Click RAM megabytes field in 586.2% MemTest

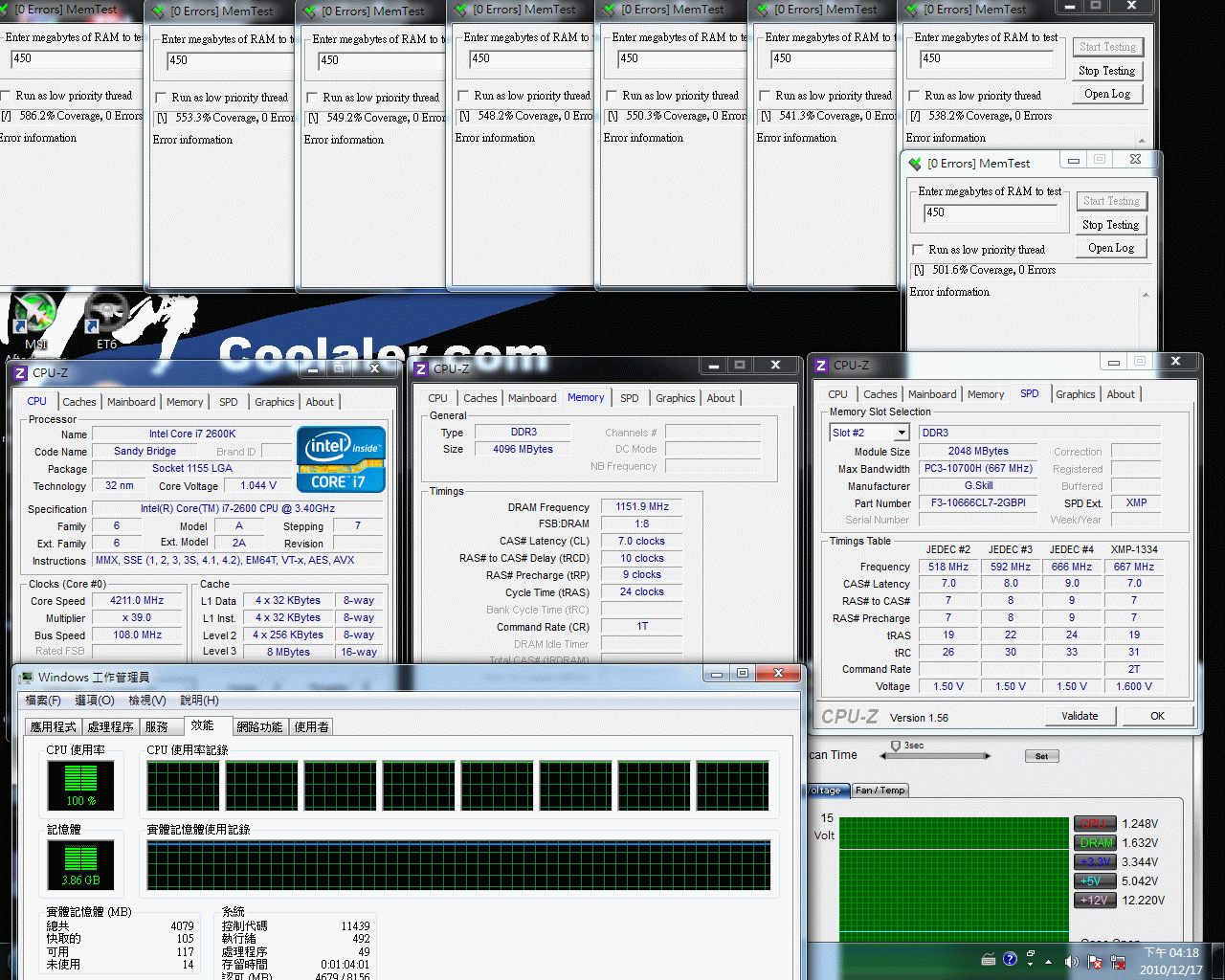(77, 59)
